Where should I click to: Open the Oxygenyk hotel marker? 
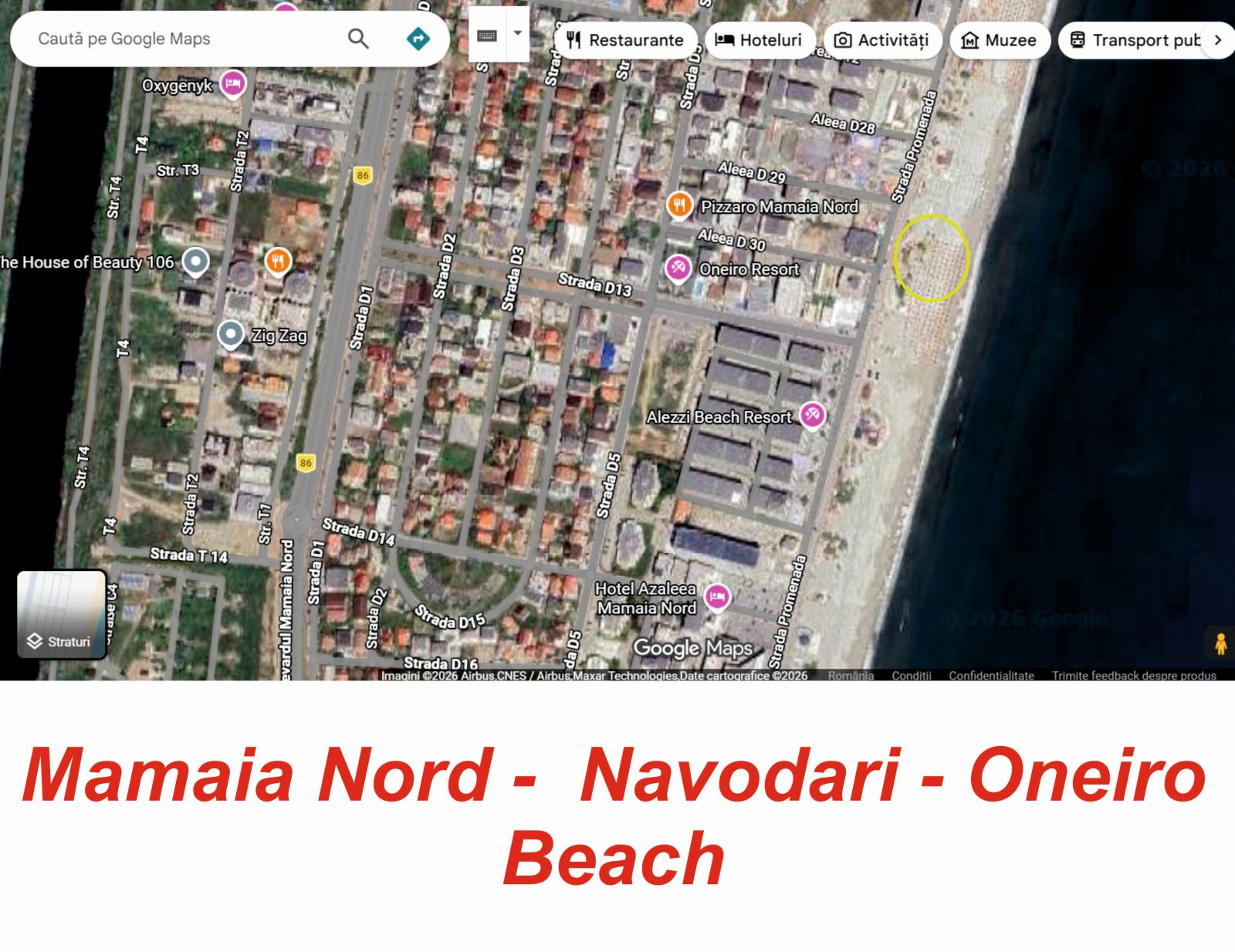coord(232,83)
